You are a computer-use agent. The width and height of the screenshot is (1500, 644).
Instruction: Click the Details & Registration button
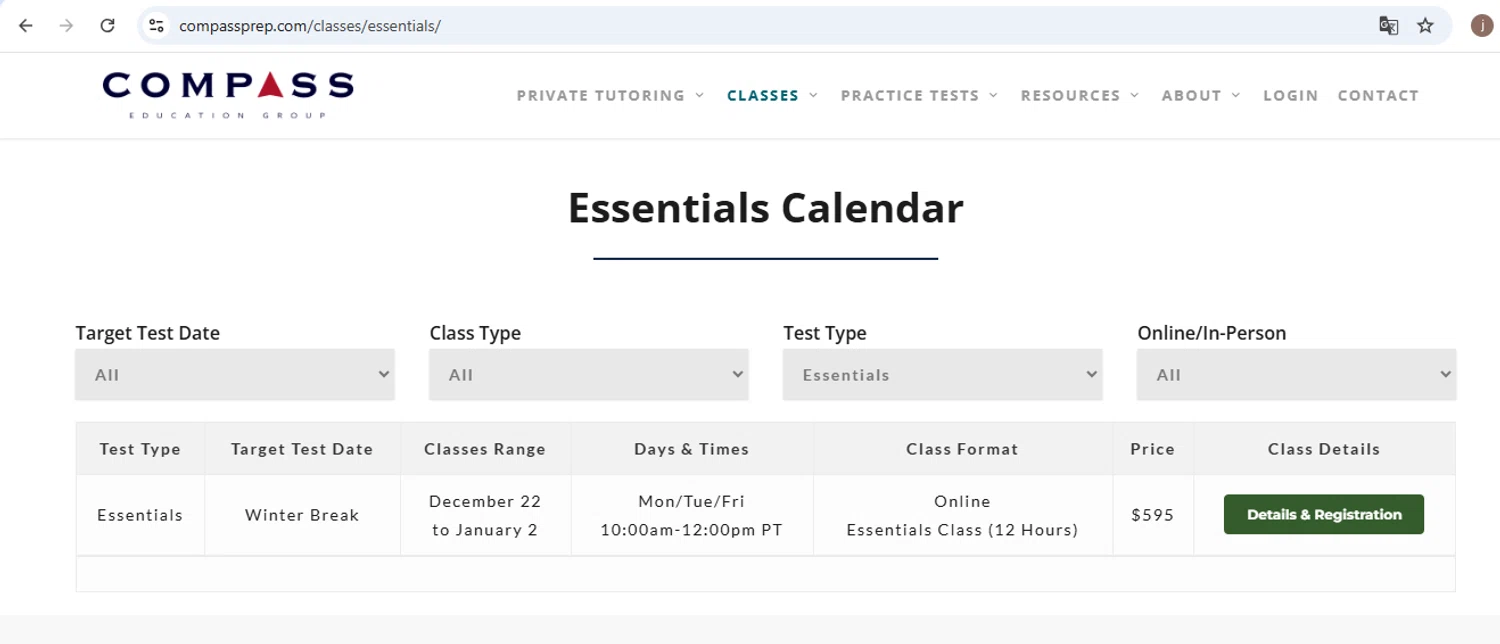click(x=1323, y=515)
